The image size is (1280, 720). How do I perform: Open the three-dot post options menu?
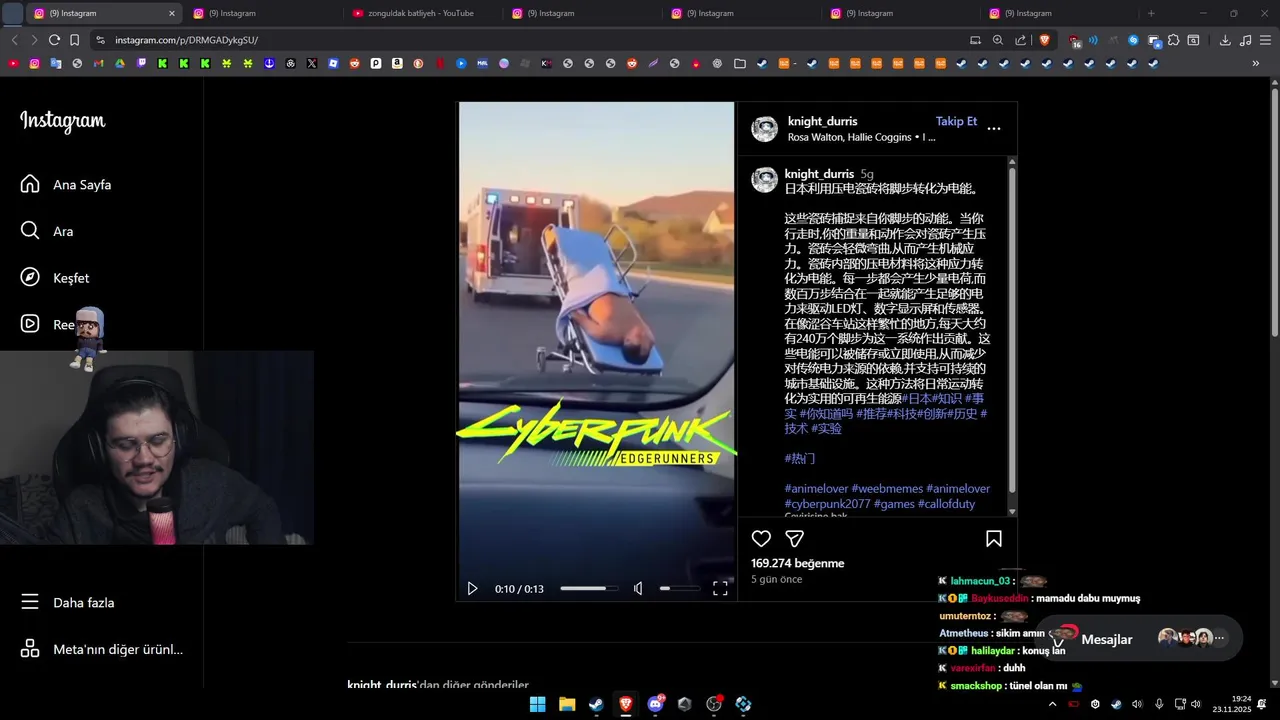[994, 129]
